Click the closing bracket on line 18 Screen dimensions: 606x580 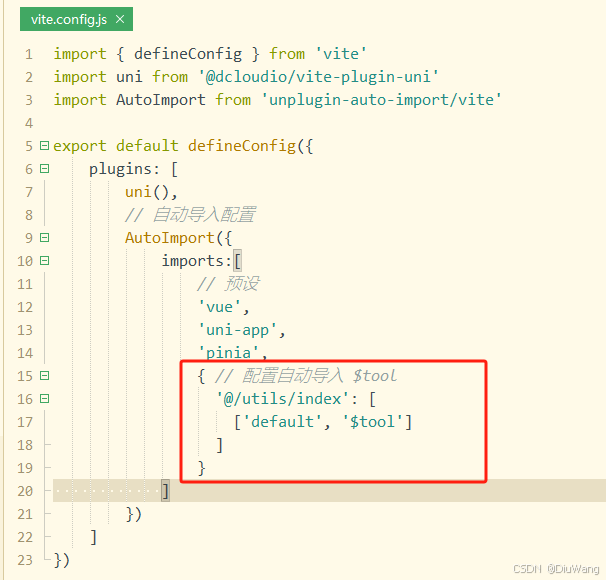pyautogui.click(x=220, y=445)
